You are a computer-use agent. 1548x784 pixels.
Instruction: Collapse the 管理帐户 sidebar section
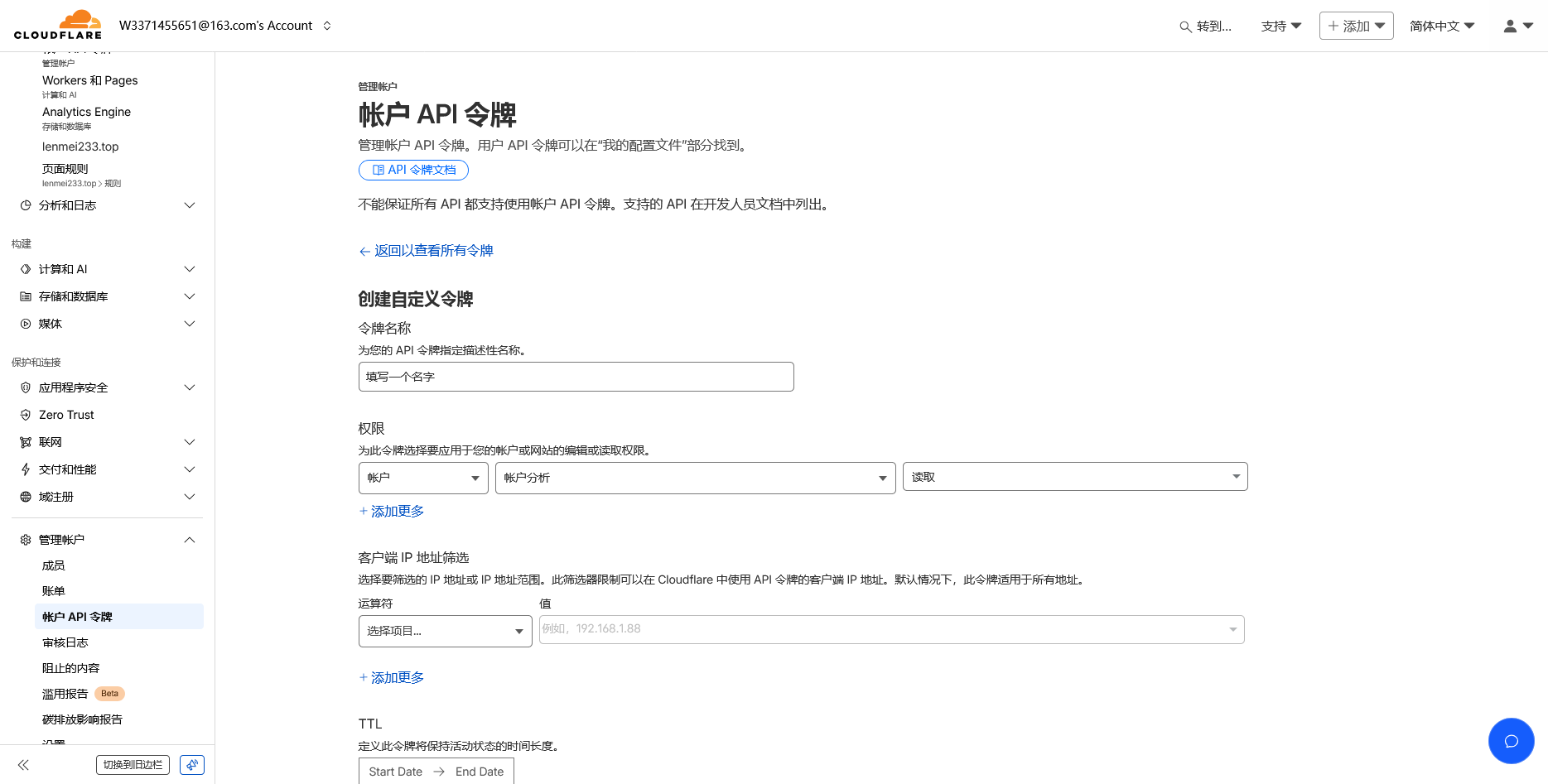point(189,539)
